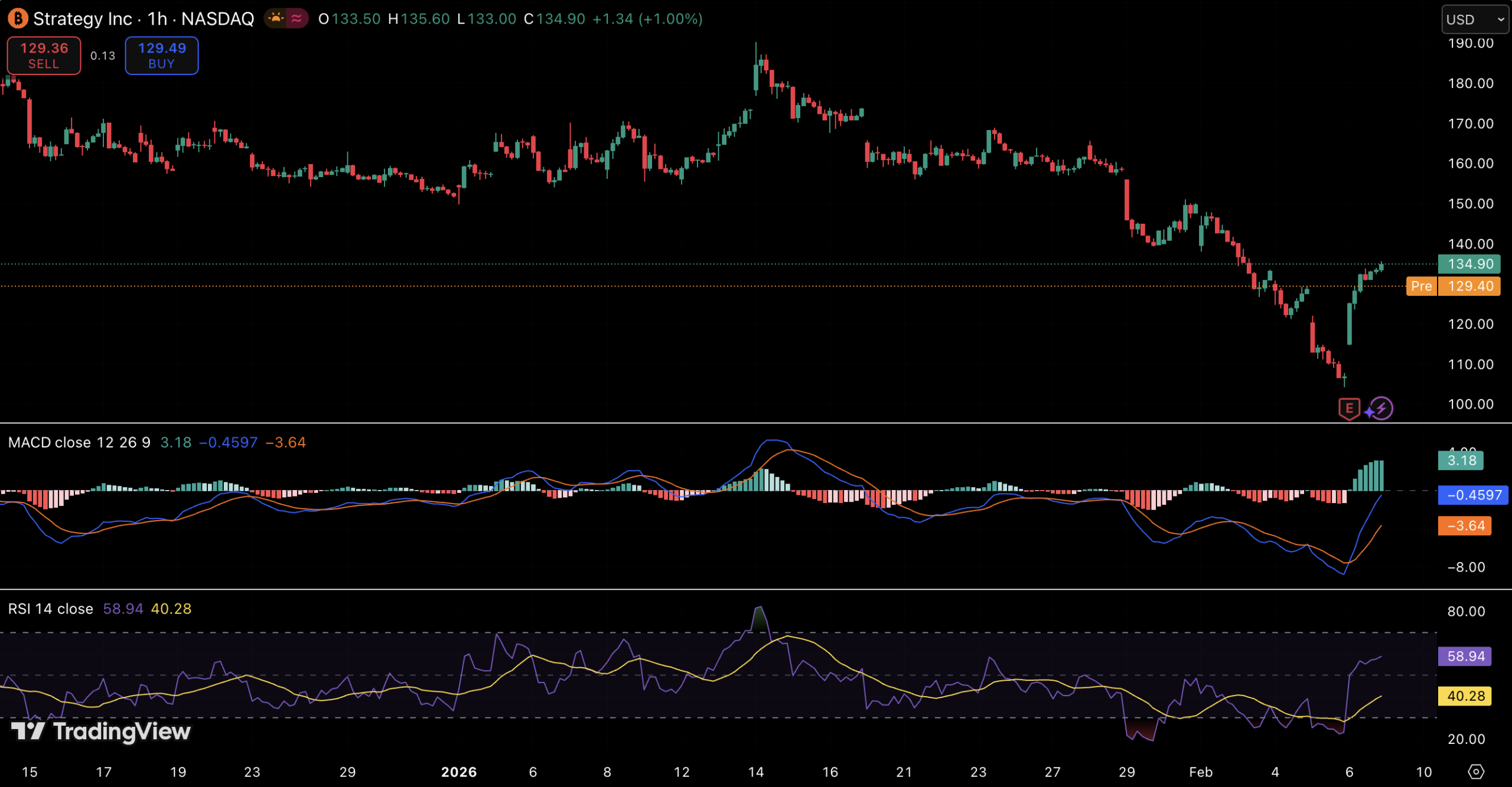Screen dimensions: 1512x787
Task: Open the USD currency dropdown
Action: tap(1474, 19)
